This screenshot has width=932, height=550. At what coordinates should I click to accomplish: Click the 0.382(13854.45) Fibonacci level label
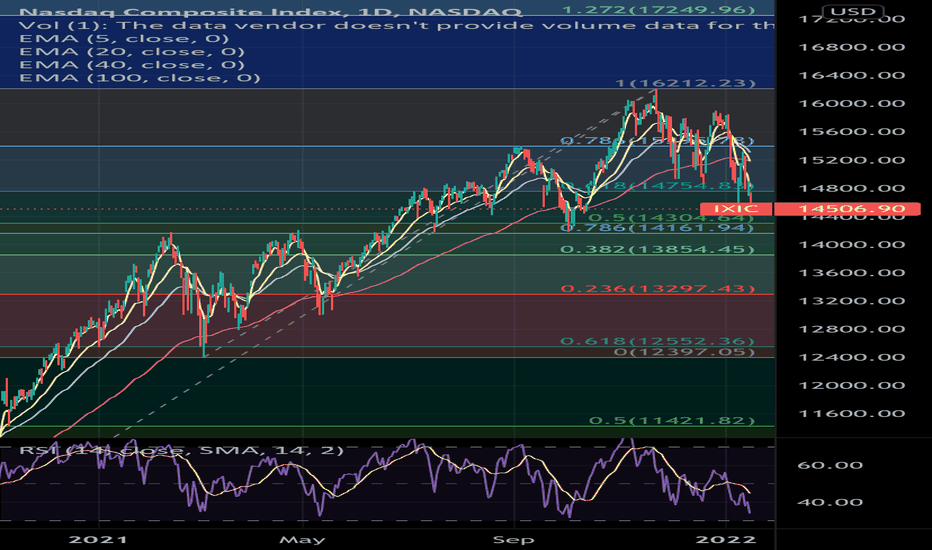pos(658,249)
